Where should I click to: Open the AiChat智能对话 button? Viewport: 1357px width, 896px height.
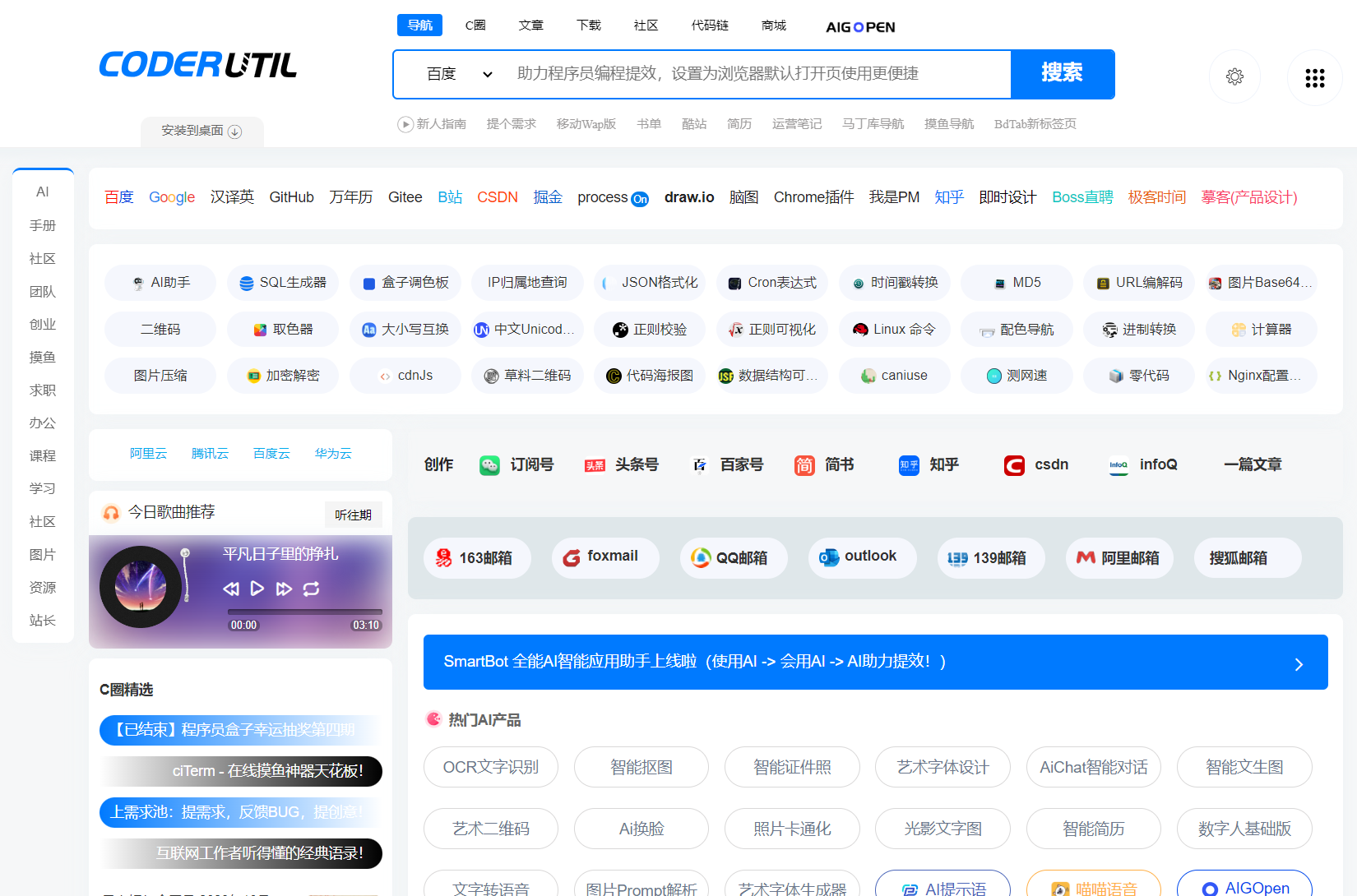[1094, 767]
